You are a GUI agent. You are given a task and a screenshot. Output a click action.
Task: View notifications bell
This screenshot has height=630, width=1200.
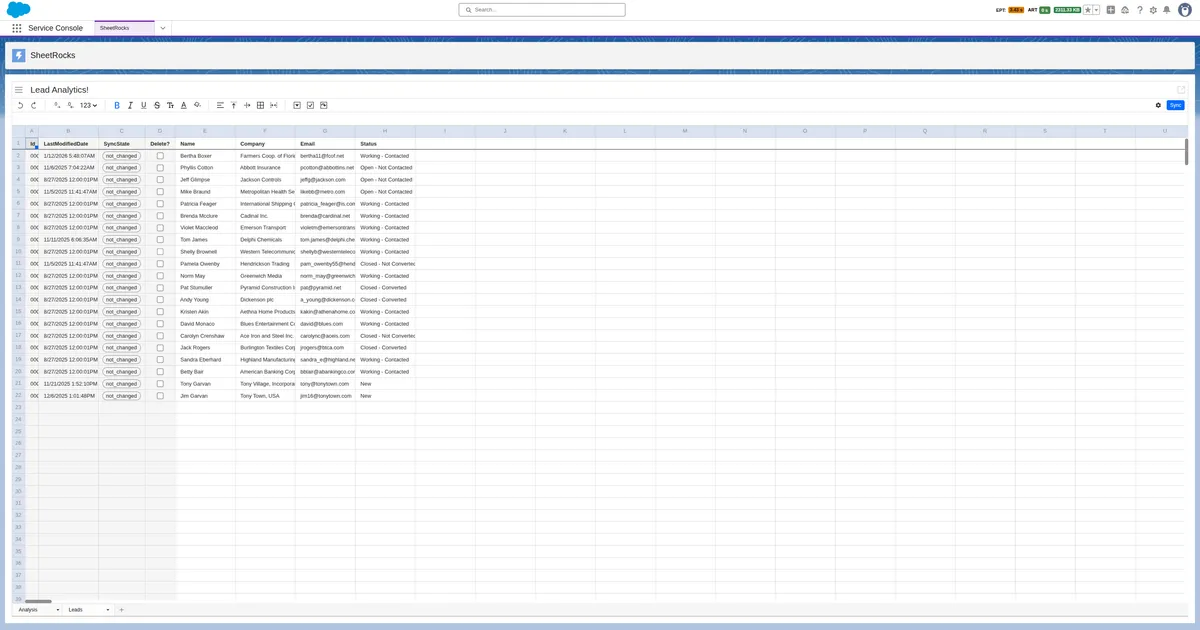[x=1166, y=10]
